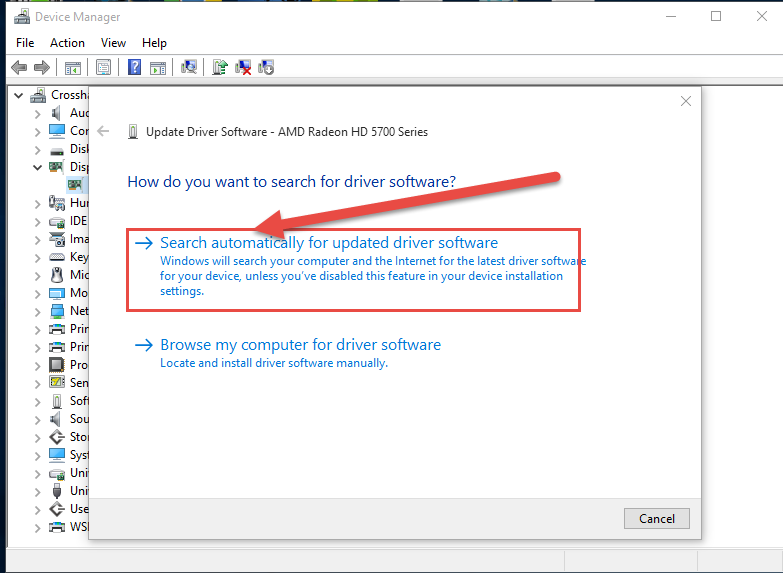The height and width of the screenshot is (573, 783).
Task: Maximize the Device Manager window
Action: [716, 16]
